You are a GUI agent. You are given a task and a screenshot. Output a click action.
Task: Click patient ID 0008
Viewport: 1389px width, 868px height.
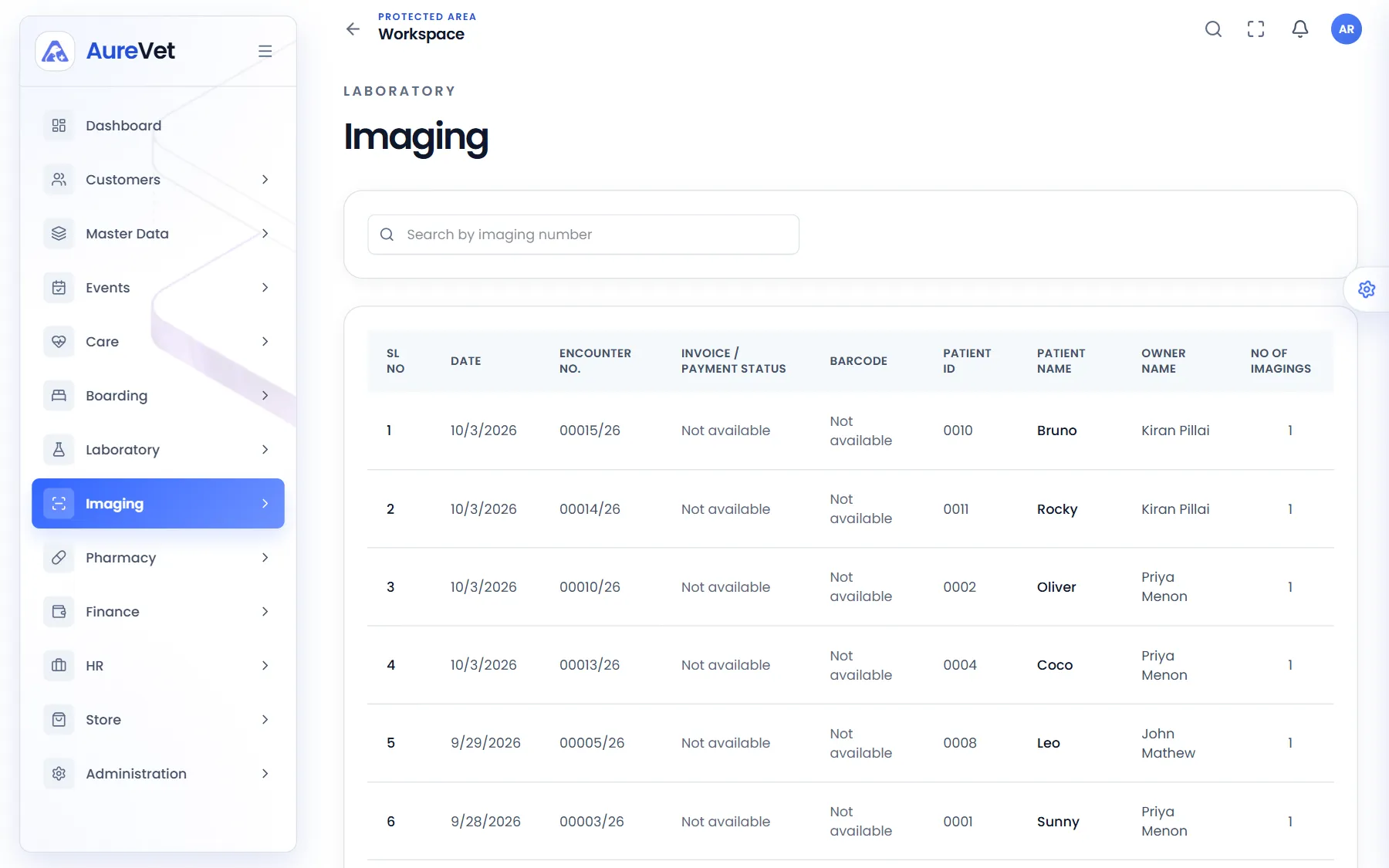pyautogui.click(x=960, y=743)
